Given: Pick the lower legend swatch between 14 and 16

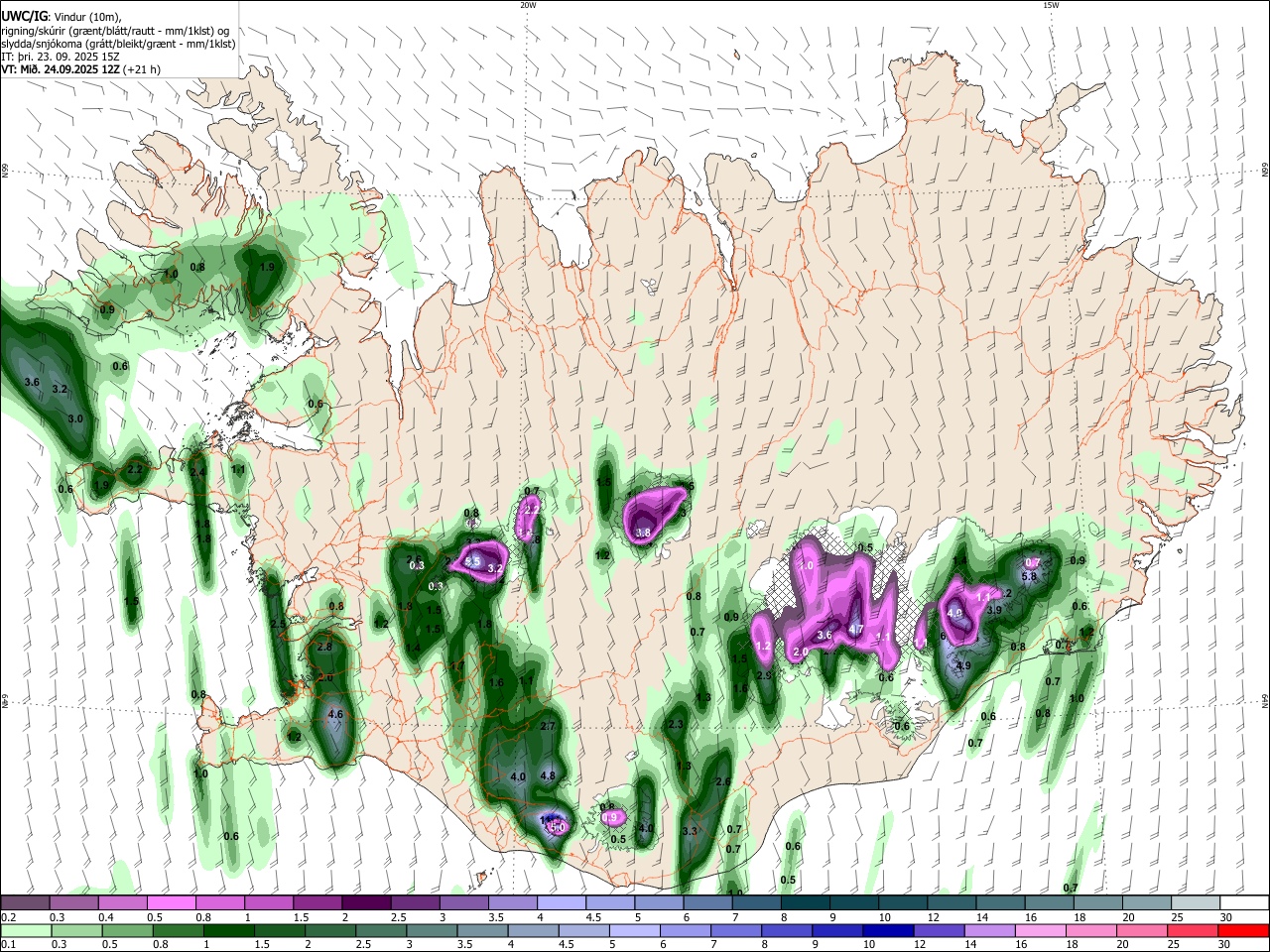Looking at the screenshot, I should pos(988,930).
